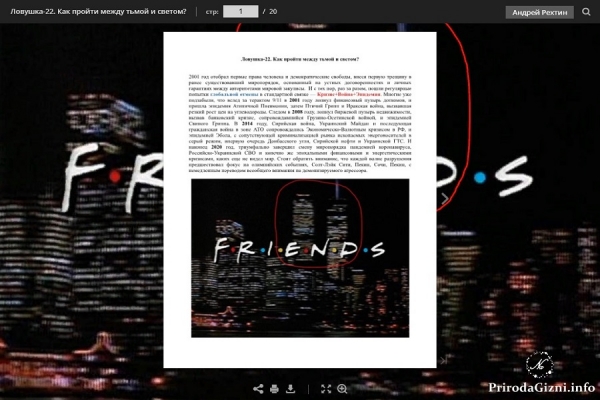Click the page heading 'Ловушка-22. Как пройти'
The height and width of the screenshot is (400, 600).
[300, 59]
